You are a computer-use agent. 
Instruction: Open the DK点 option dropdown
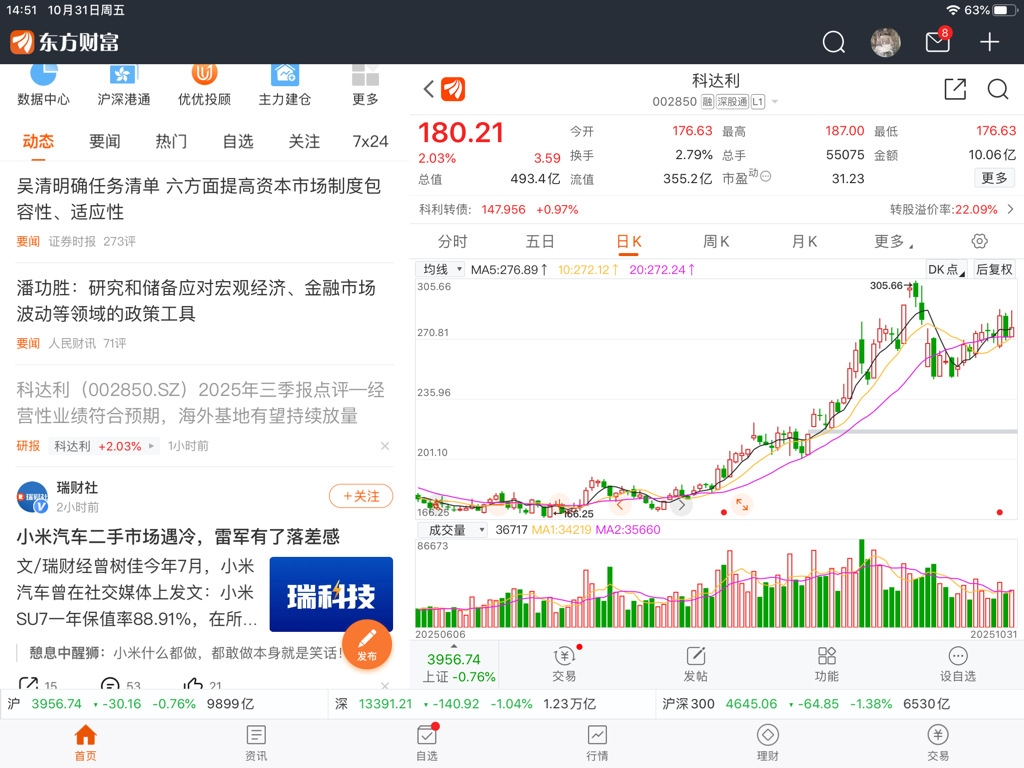click(946, 269)
